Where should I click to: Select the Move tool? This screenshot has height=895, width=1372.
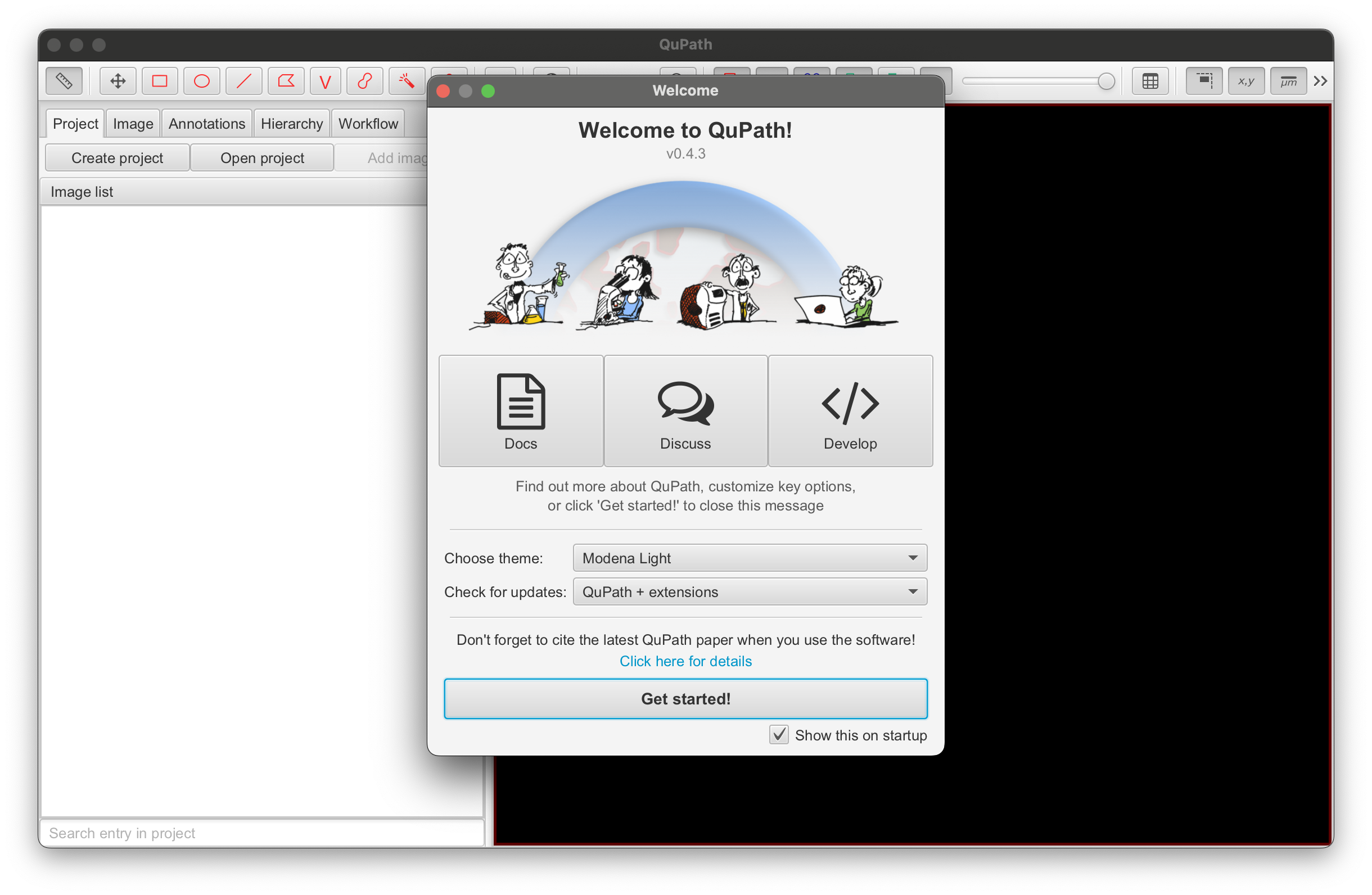118,81
